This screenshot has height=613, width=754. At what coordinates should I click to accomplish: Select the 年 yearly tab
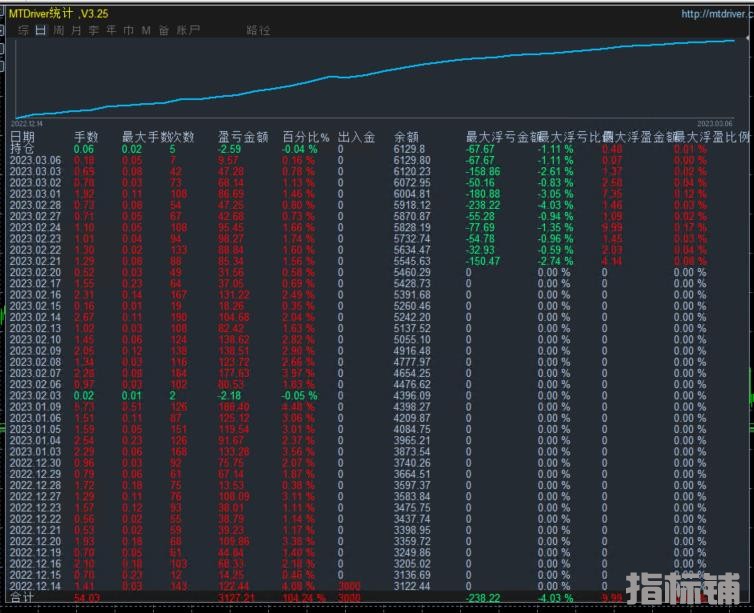[111, 30]
